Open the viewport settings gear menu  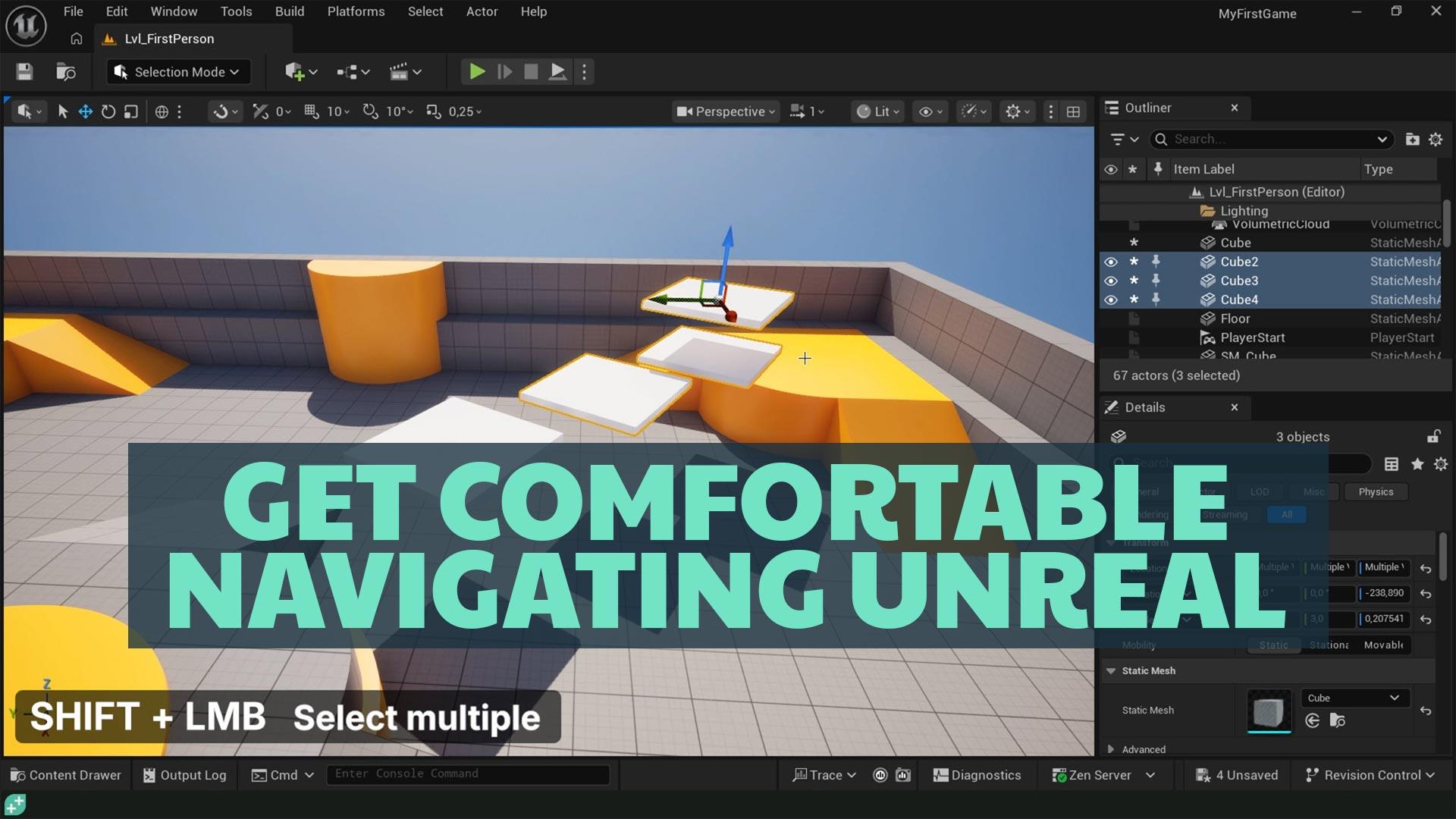(x=1018, y=111)
